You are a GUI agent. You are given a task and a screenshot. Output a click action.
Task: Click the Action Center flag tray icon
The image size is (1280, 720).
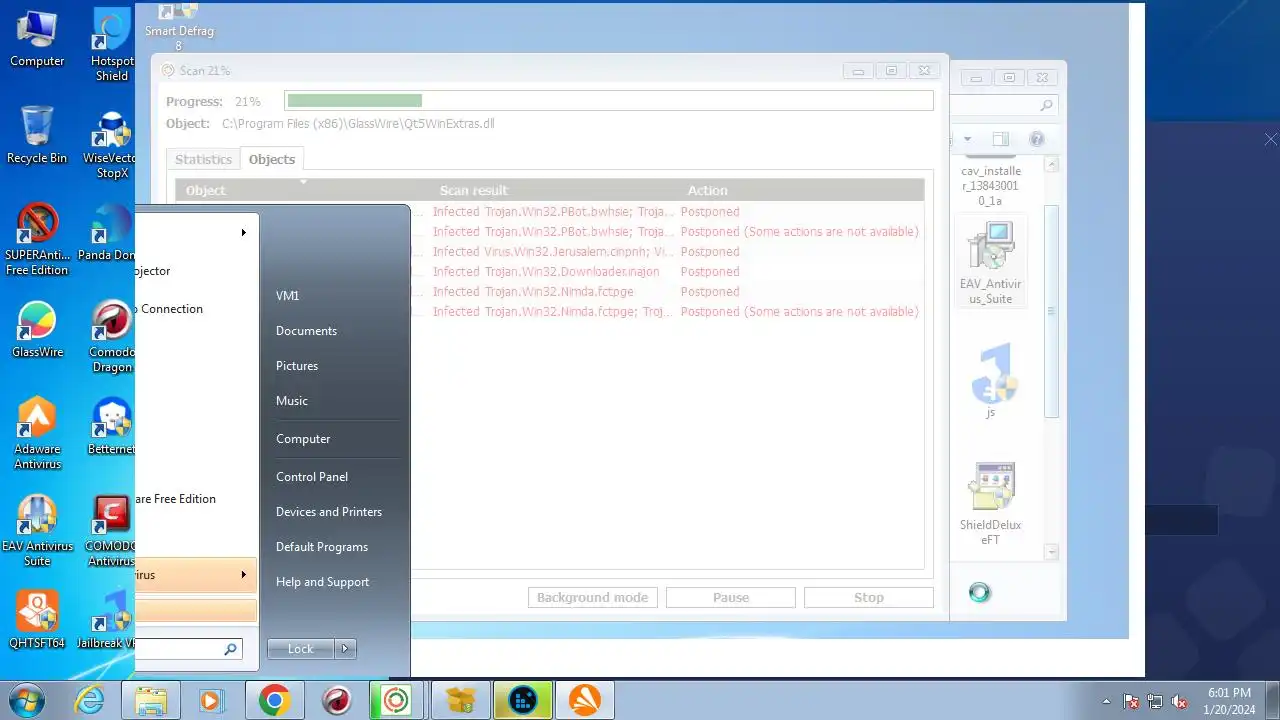pos(1131,701)
